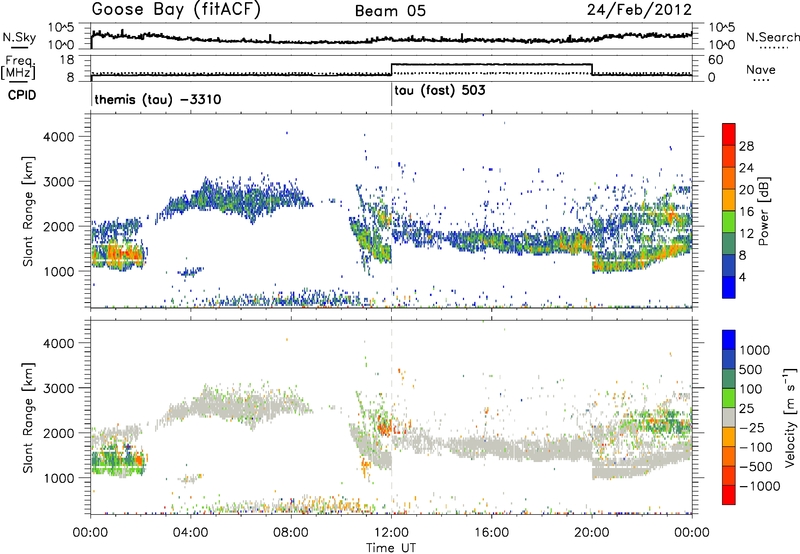
Task: Click the '12:00' time axis tick label
Action: [391, 533]
